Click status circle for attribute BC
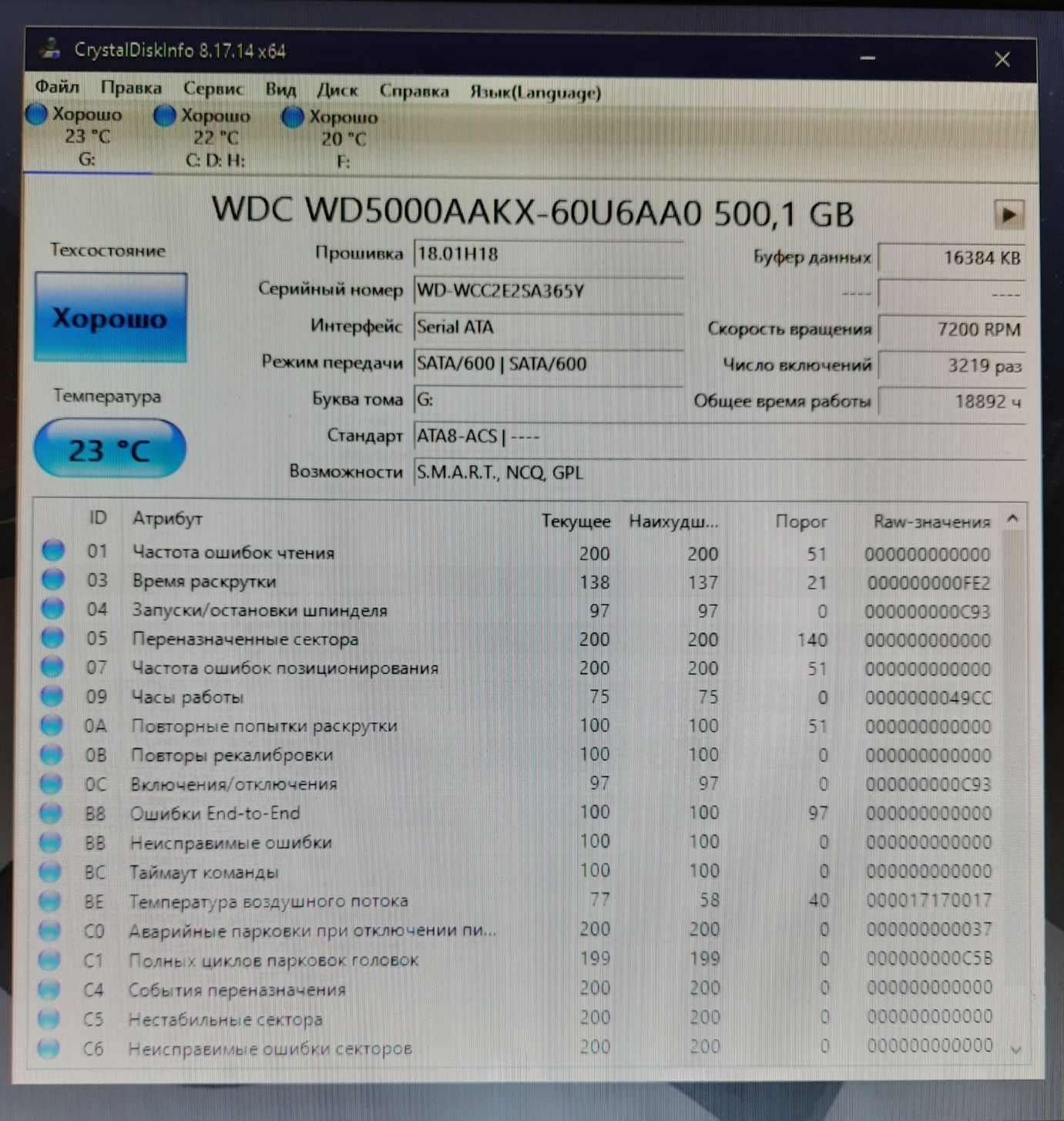This screenshot has width=1064, height=1121. click(x=49, y=871)
